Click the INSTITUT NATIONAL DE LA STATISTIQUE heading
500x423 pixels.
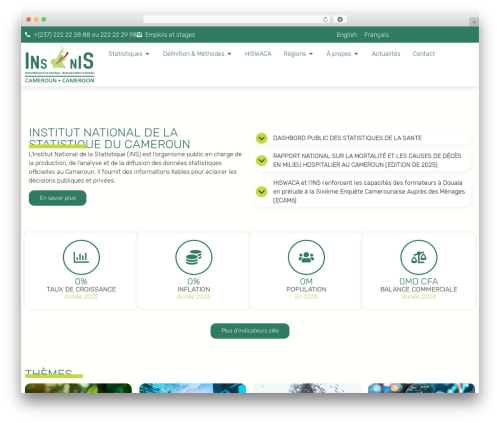click(x=109, y=138)
